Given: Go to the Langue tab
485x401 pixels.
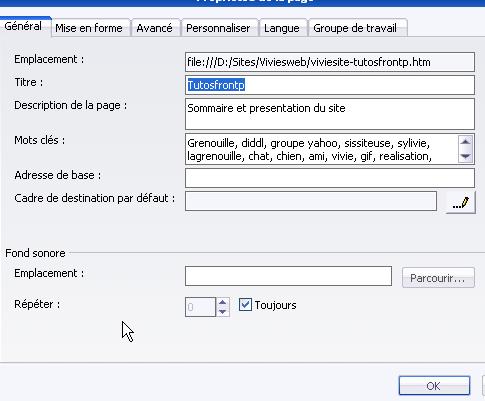Looking at the screenshot, I should point(282,28).
